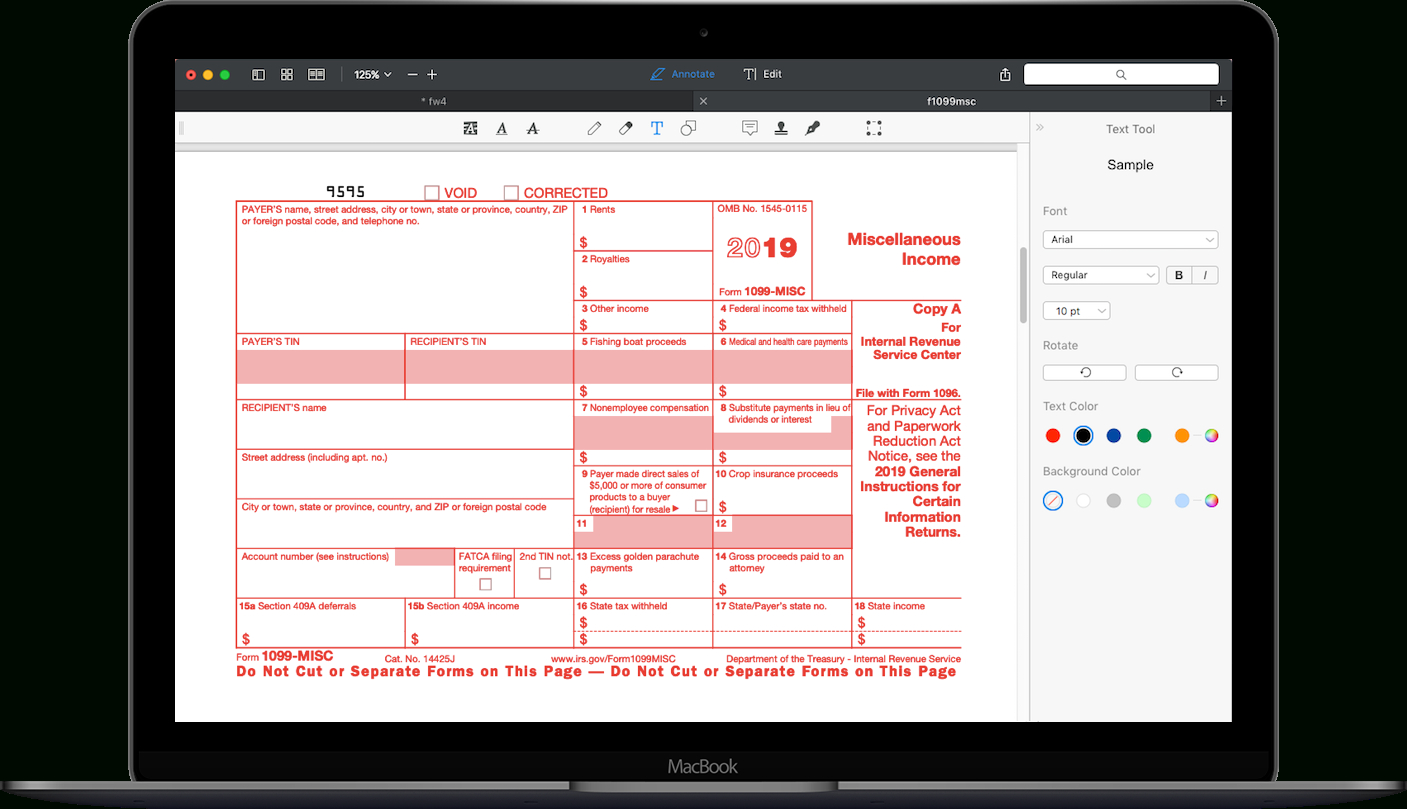Choose blue text color
This screenshot has width=1407, height=809.
(1114, 436)
